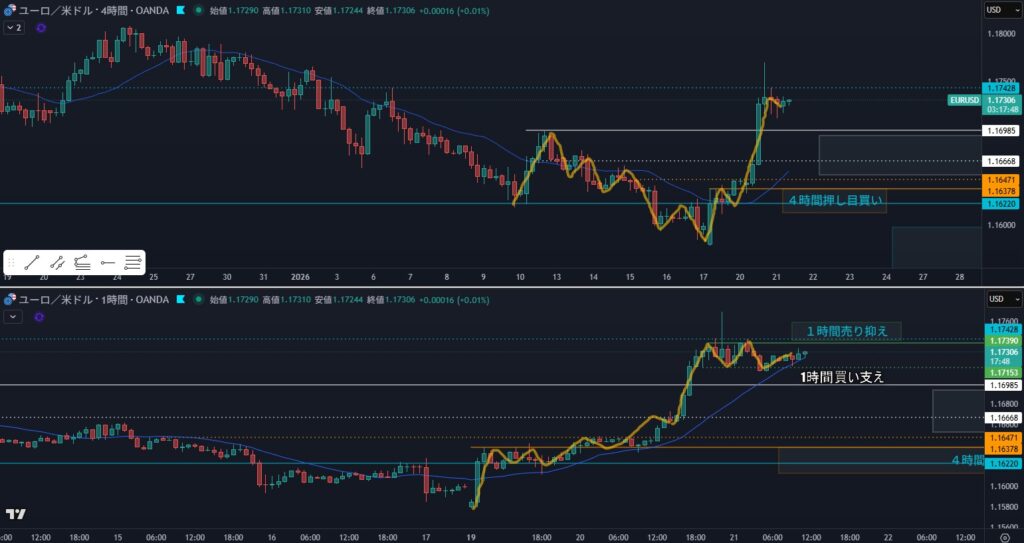This screenshot has height=543, width=1024.
Task: Pick the horizontal ray drawing tool
Action: 108,262
